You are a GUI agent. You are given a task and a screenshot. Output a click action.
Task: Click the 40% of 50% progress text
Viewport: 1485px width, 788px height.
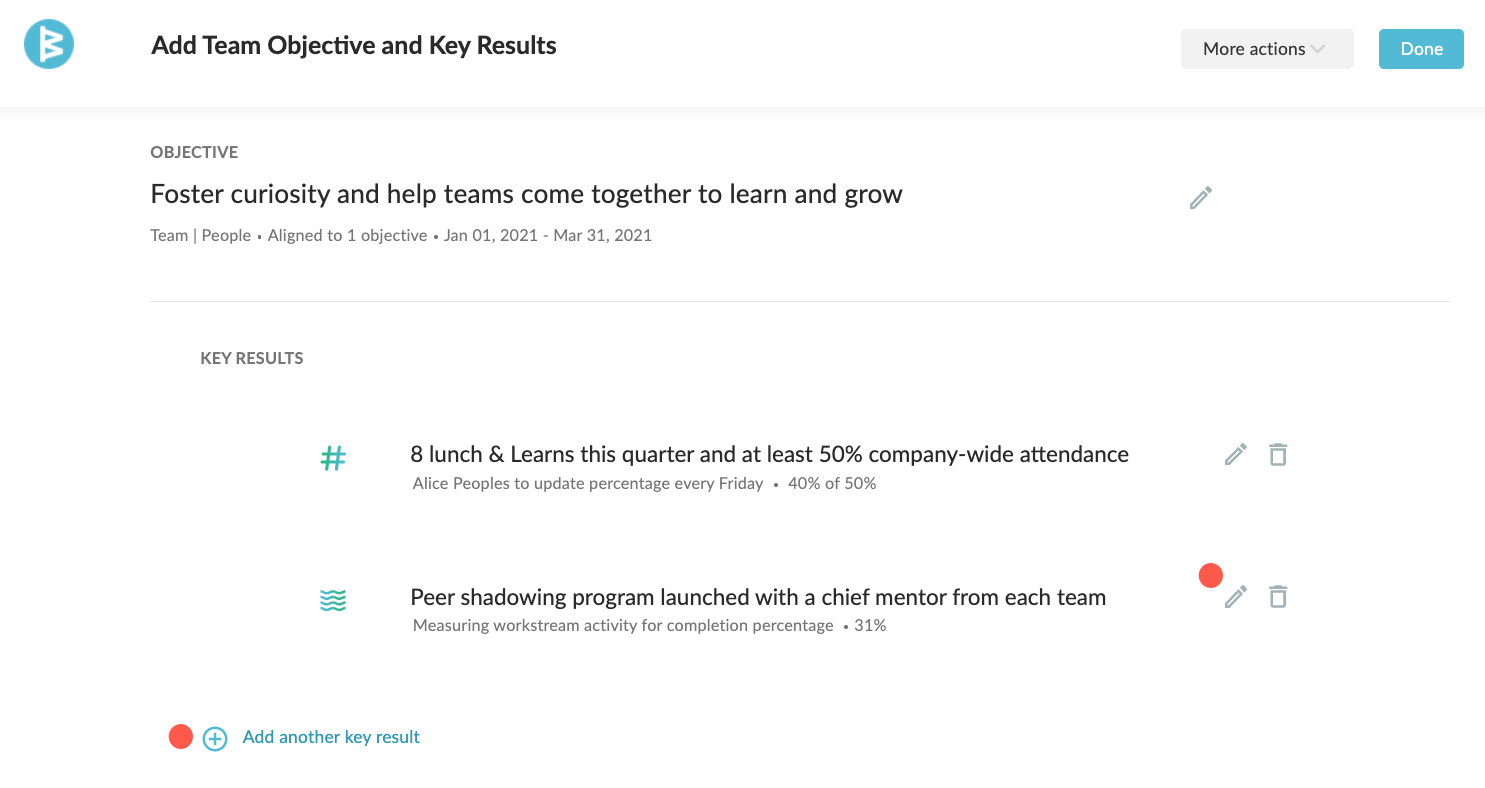pyautogui.click(x=832, y=484)
